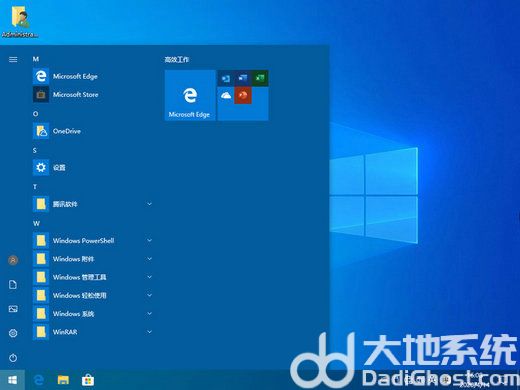Open Documents from the Start sidebar
This screenshot has width=520, height=390.
[13, 284]
